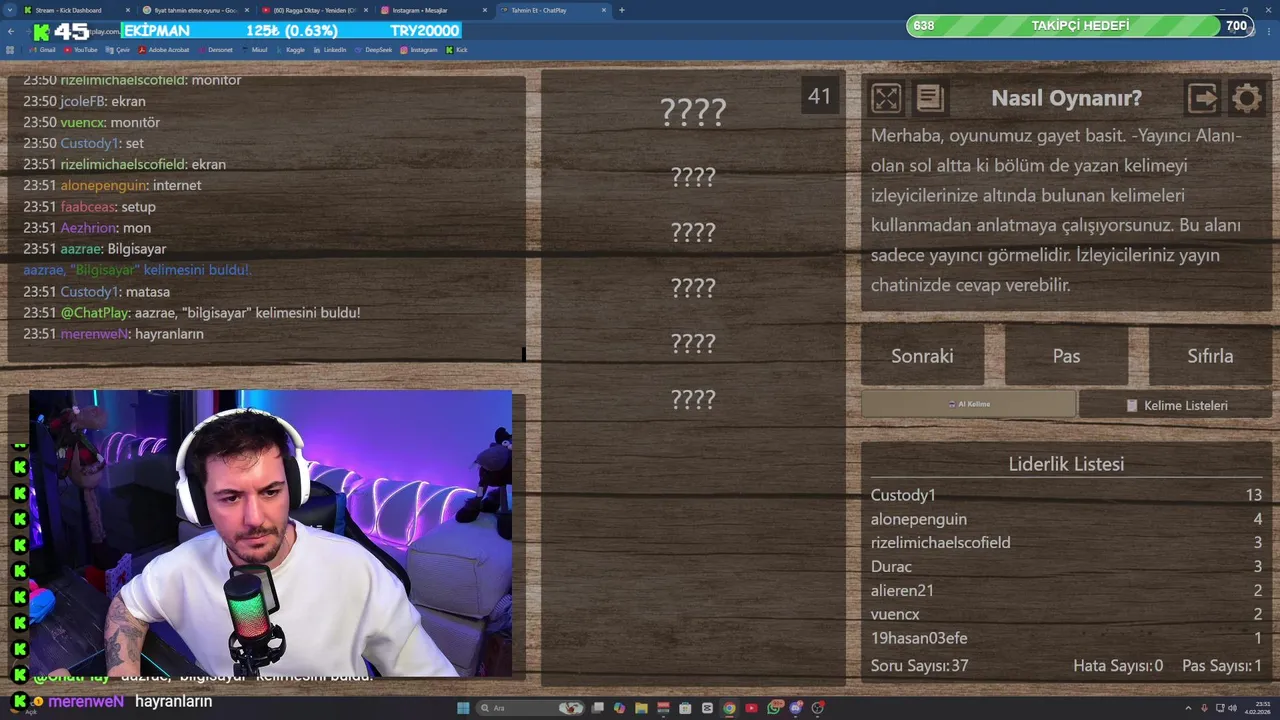Click the faabceas: setup chat message
This screenshot has height=720, width=1280.
coord(89,207)
